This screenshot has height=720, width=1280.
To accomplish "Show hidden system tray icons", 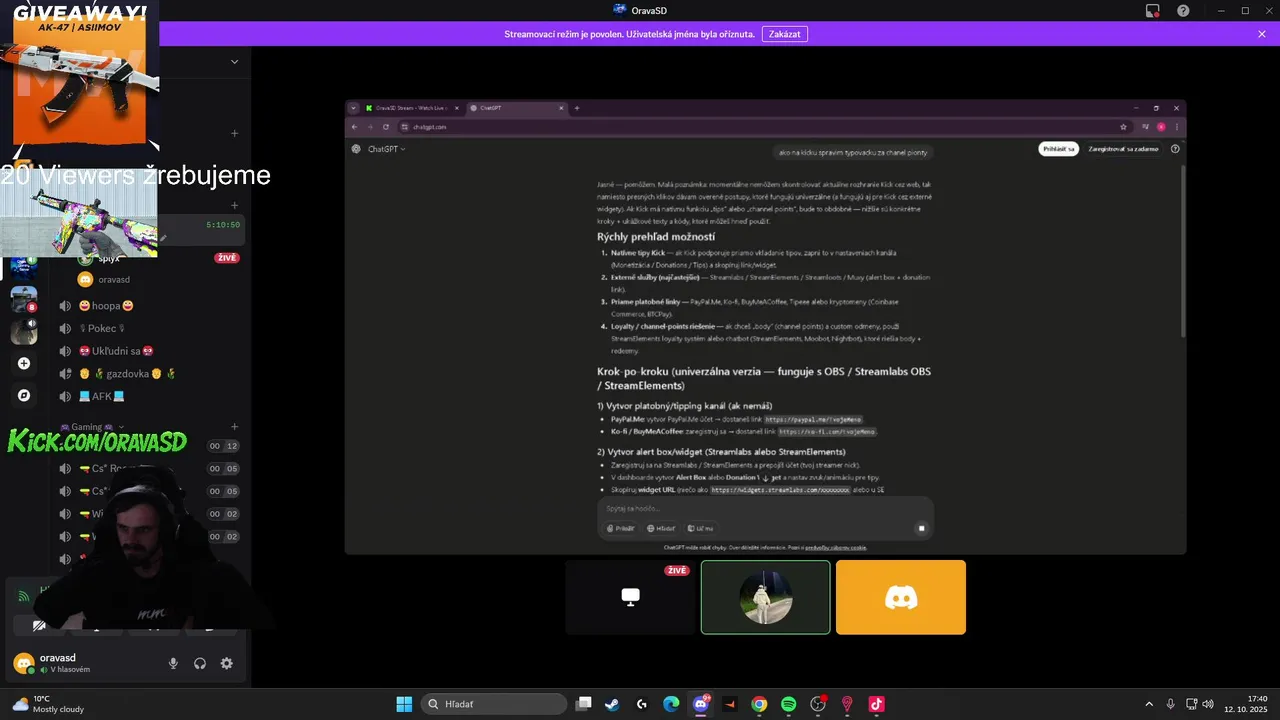I will click(x=1149, y=704).
